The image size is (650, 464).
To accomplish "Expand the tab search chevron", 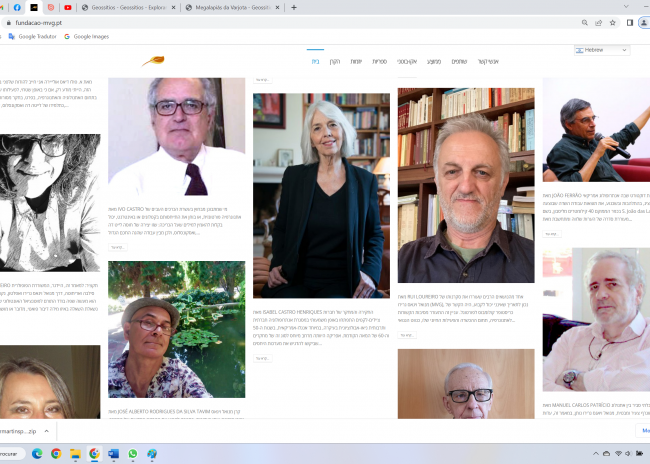I will [626, 7].
